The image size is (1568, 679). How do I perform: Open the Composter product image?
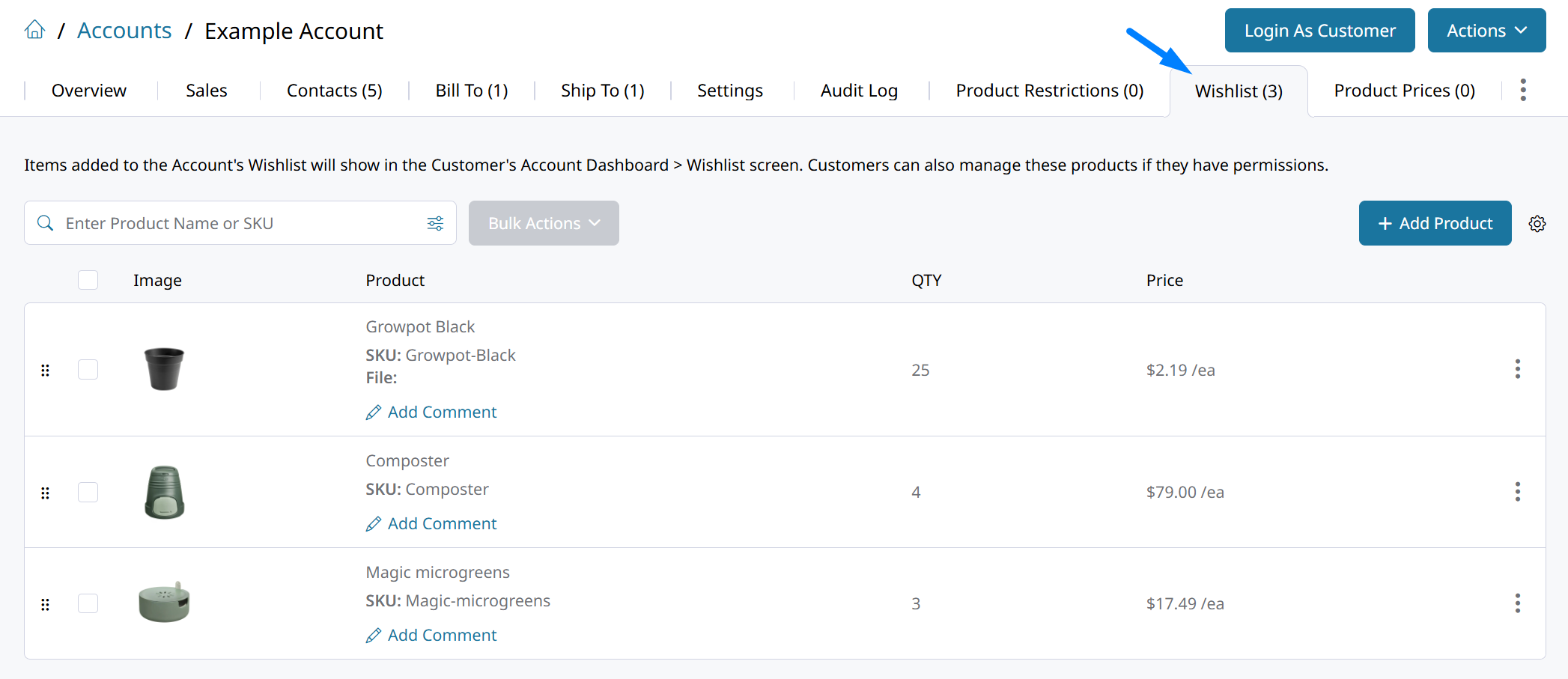pyautogui.click(x=164, y=492)
